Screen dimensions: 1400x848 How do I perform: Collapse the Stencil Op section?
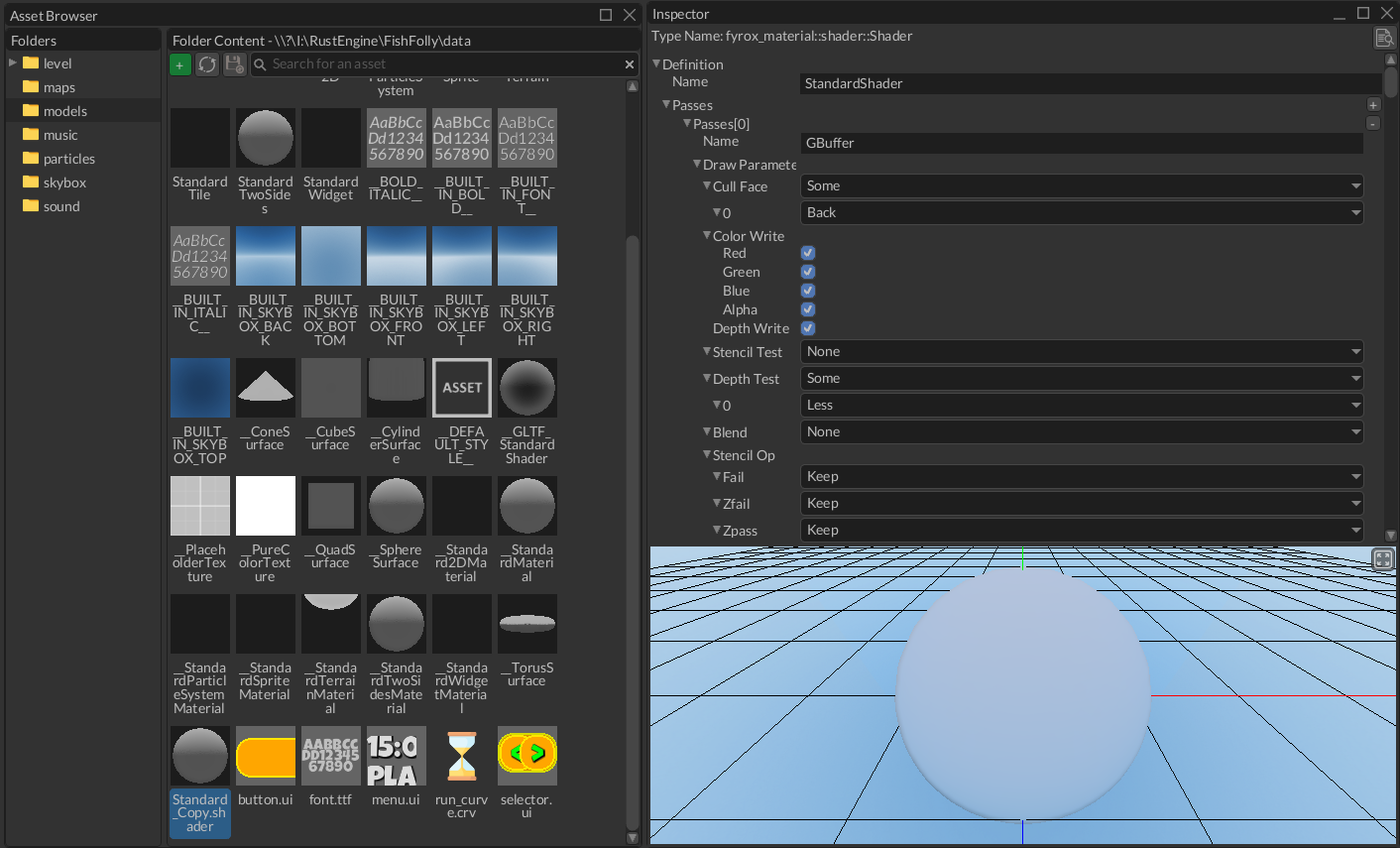(707, 454)
